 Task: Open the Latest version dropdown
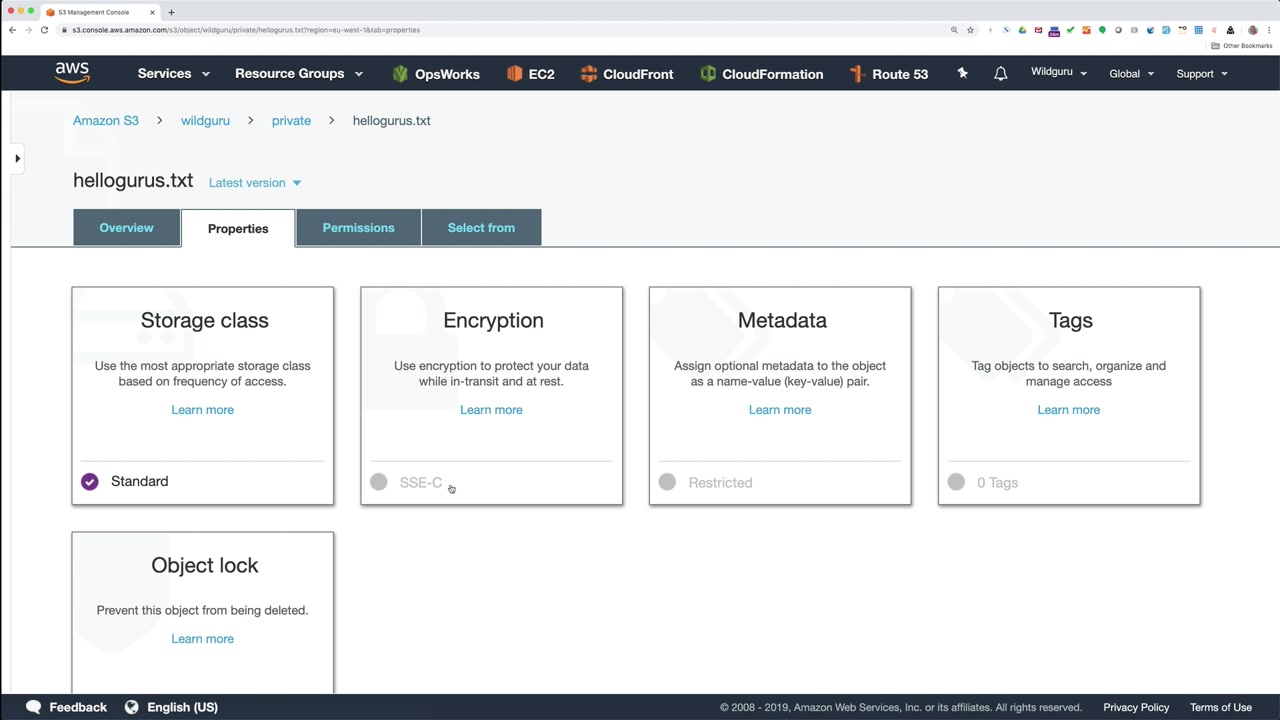pyautogui.click(x=255, y=183)
